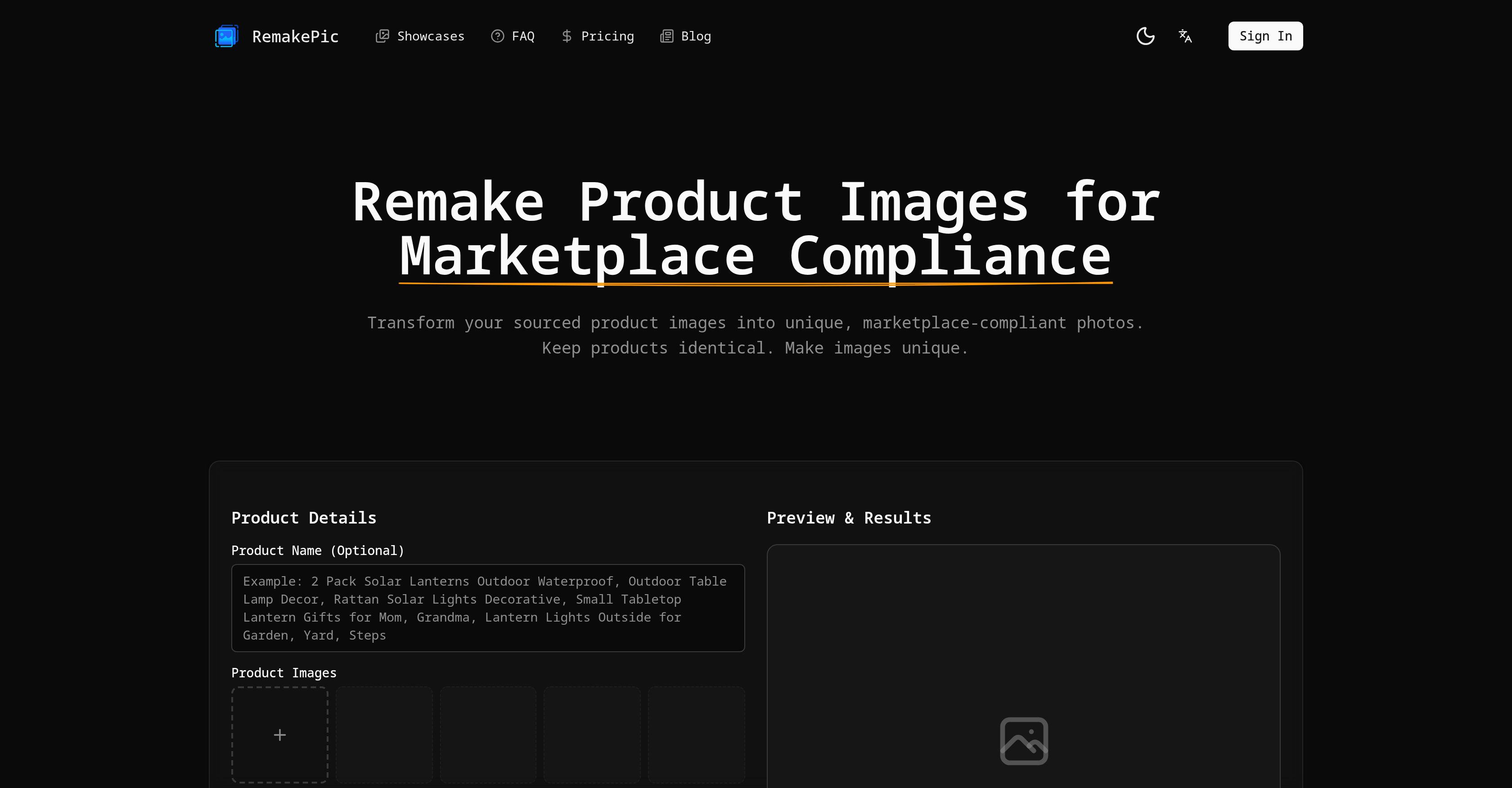The width and height of the screenshot is (1512, 788).
Task: Click the image placeholder icon in Preview
Action: tap(1024, 740)
